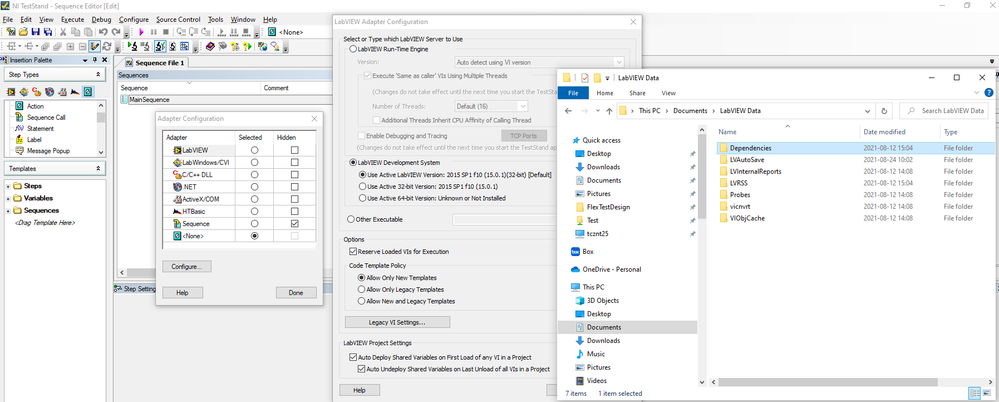Open the Dependencies folder in Explorer
Viewport: 999px width, 402px height.
point(751,148)
